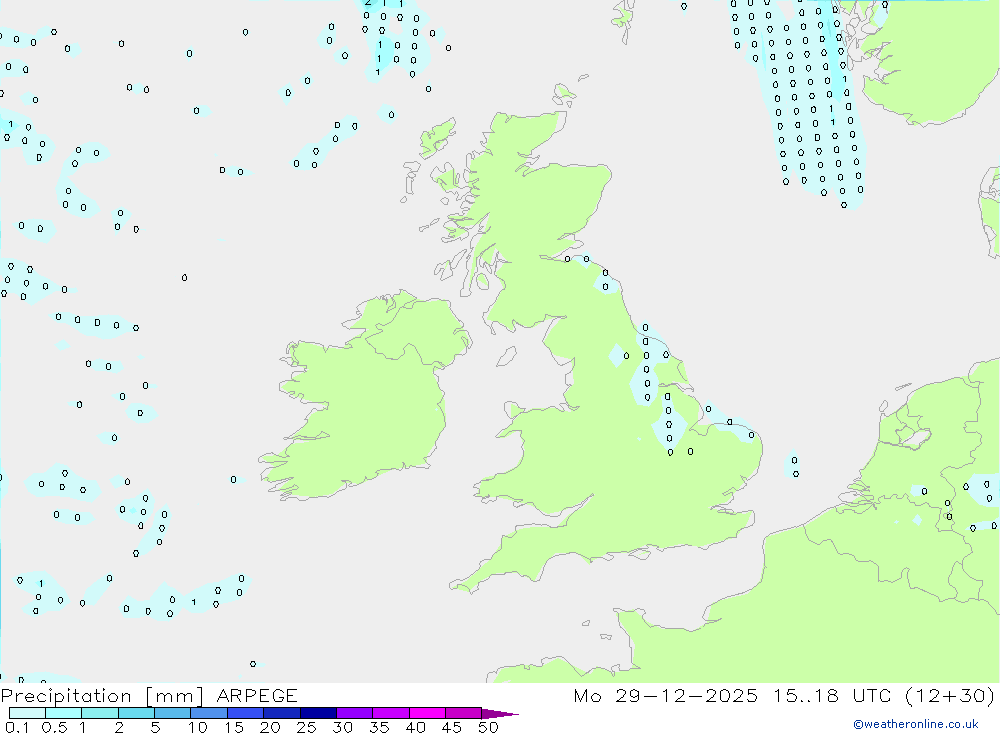Click the legend label '15'
Screen dimensions: 1000x733
point(234,727)
